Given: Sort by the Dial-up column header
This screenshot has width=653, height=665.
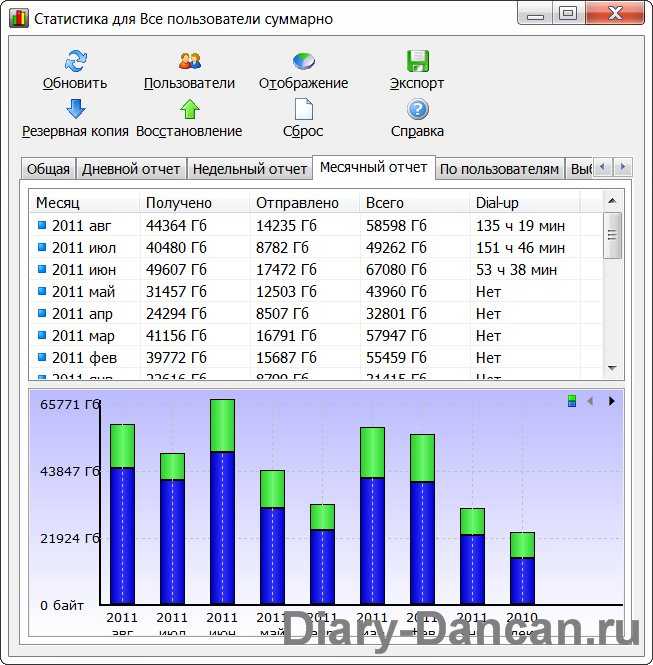Looking at the screenshot, I should pos(525,203).
